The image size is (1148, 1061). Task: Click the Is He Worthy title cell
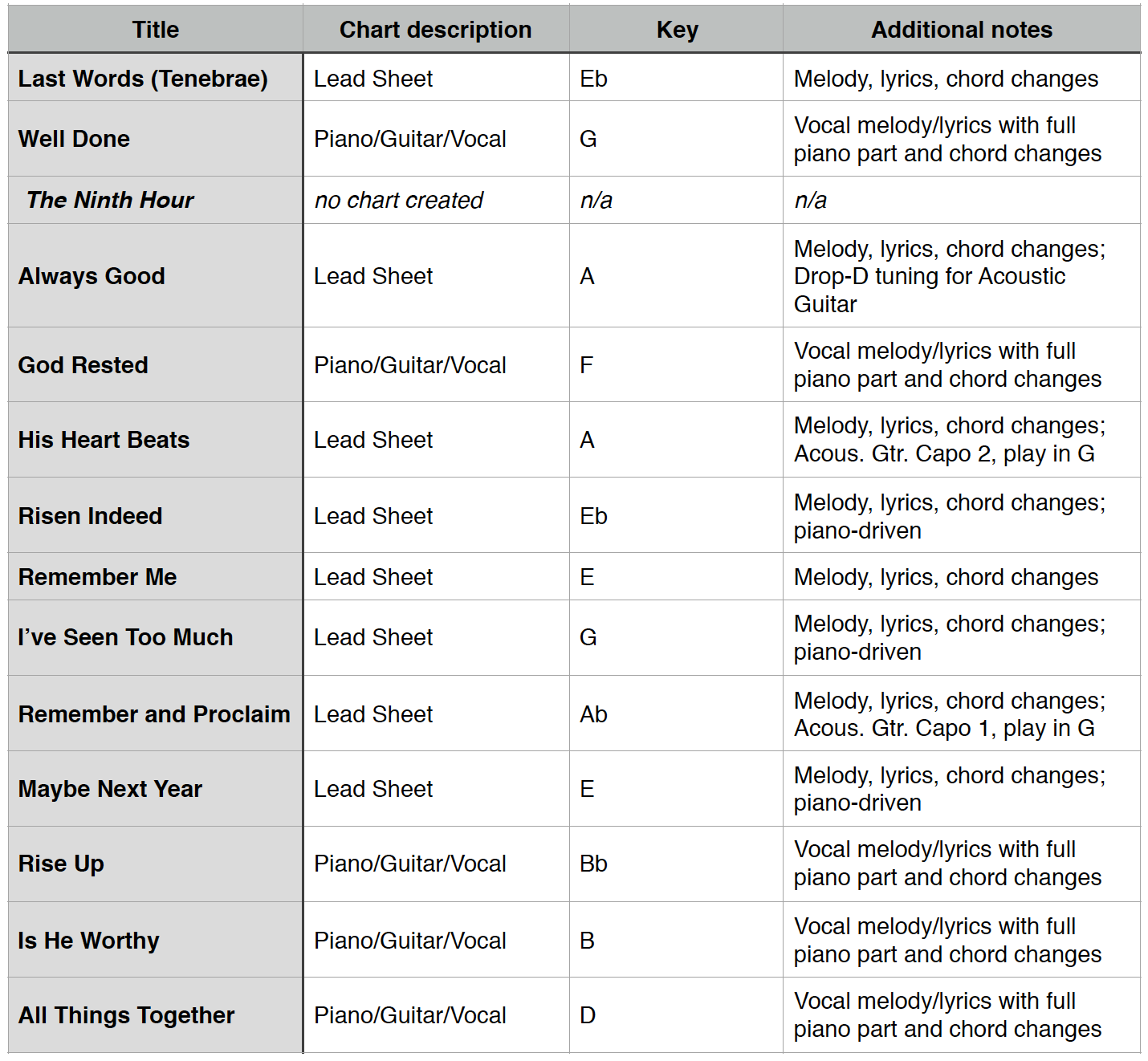pos(89,941)
